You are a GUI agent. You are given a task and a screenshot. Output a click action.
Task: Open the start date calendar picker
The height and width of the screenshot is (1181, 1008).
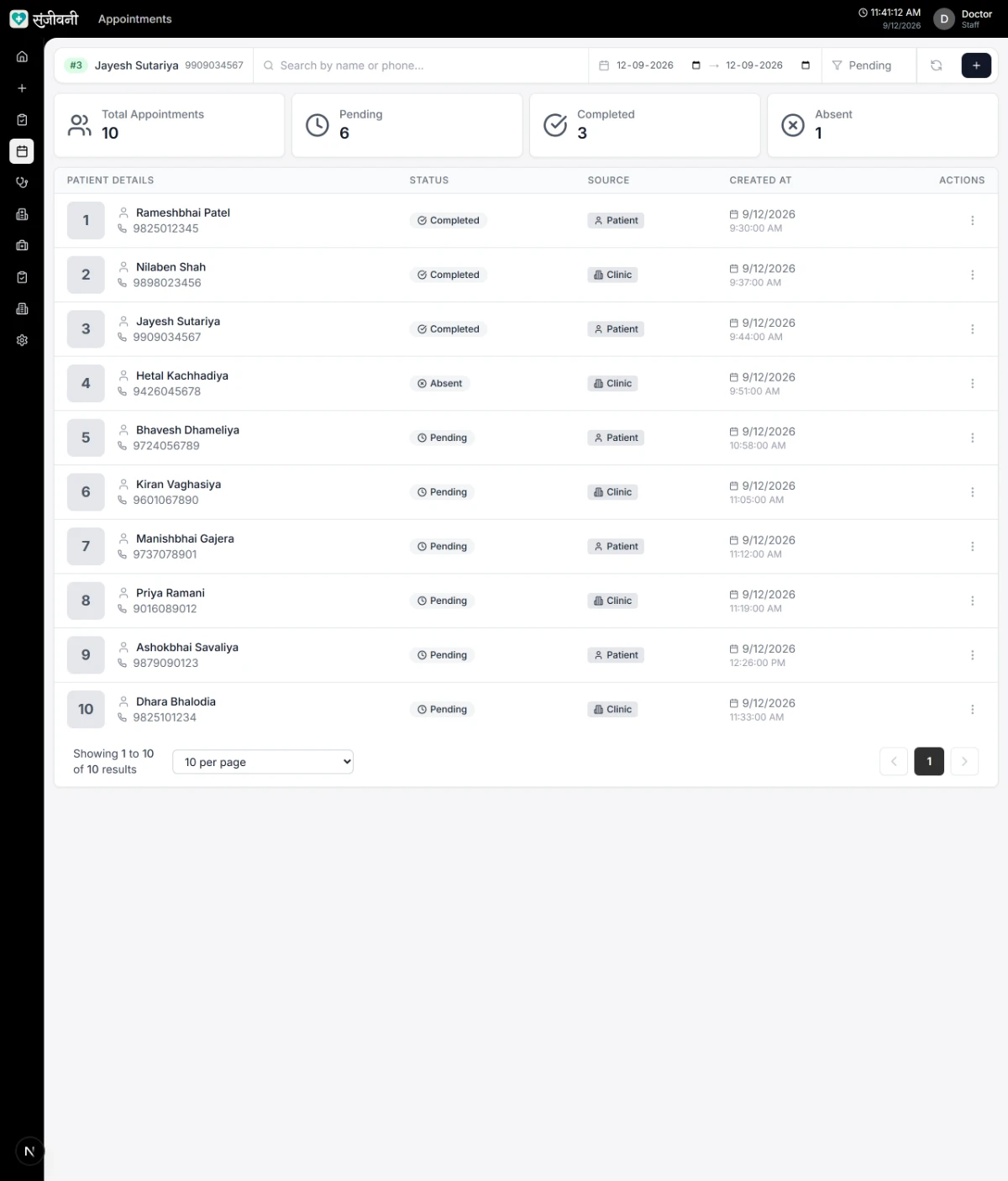pos(696,66)
